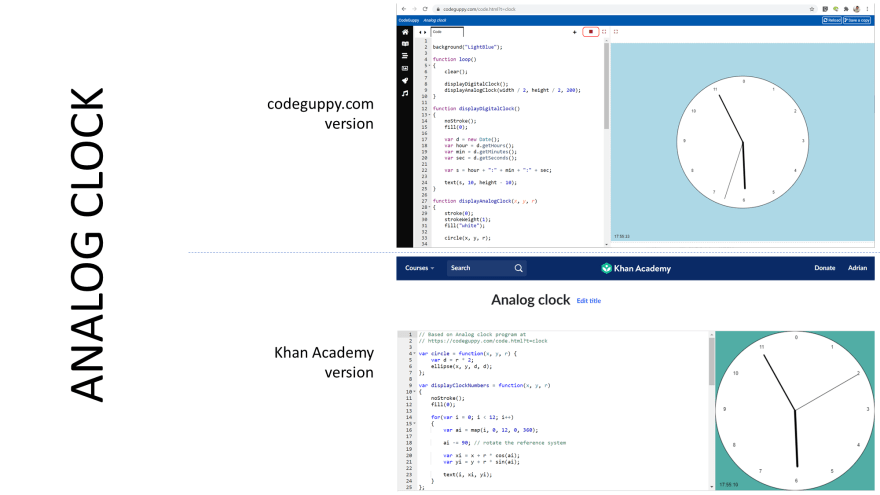Open the image backgrounds icon in codeguppy sidebar

tap(405, 68)
